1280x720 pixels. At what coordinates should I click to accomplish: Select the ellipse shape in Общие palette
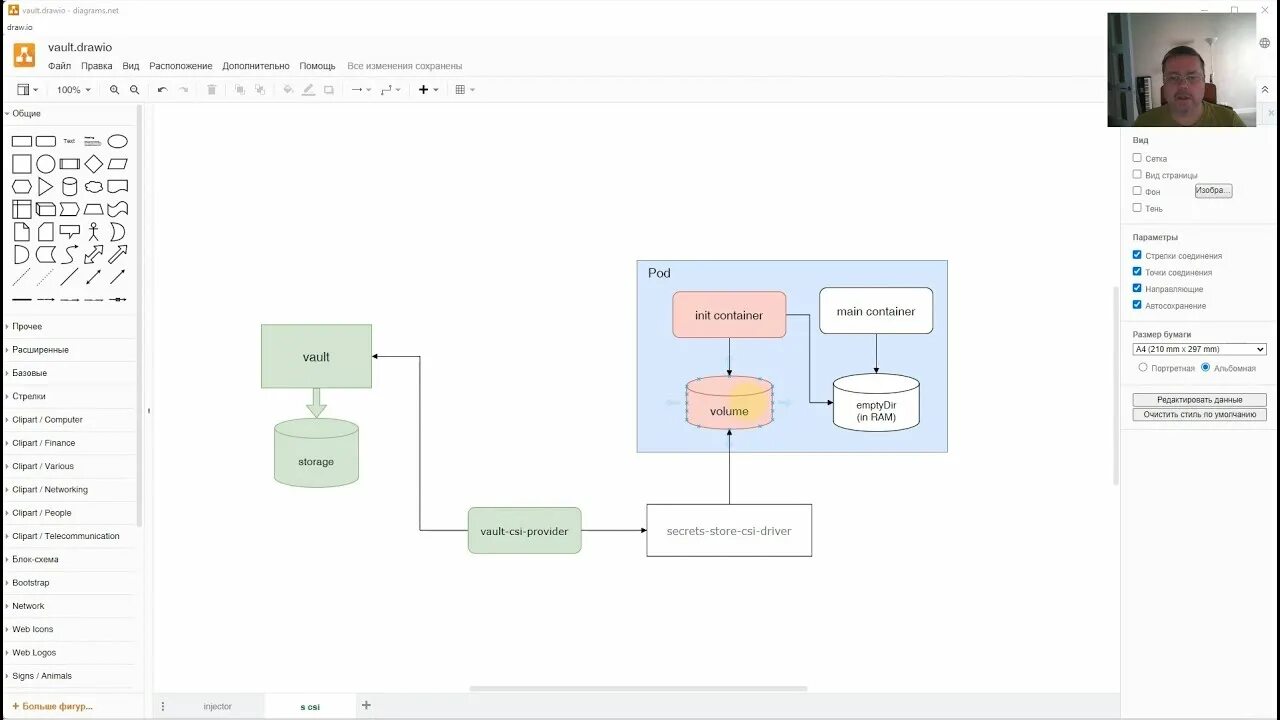pyautogui.click(x=118, y=141)
